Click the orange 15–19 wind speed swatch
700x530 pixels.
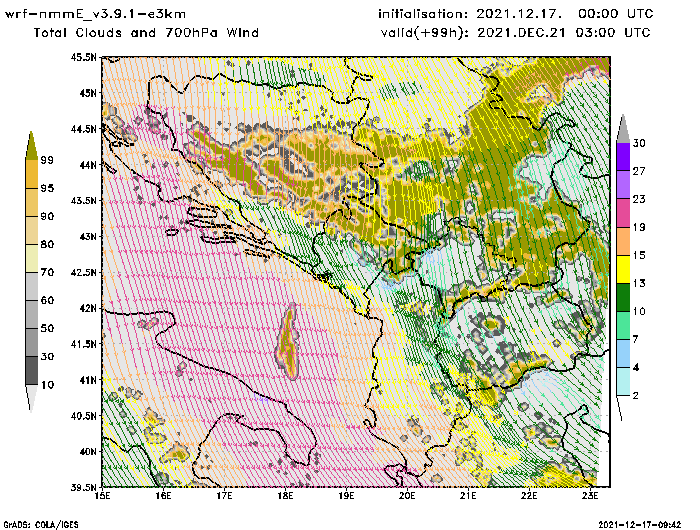(x=623, y=241)
